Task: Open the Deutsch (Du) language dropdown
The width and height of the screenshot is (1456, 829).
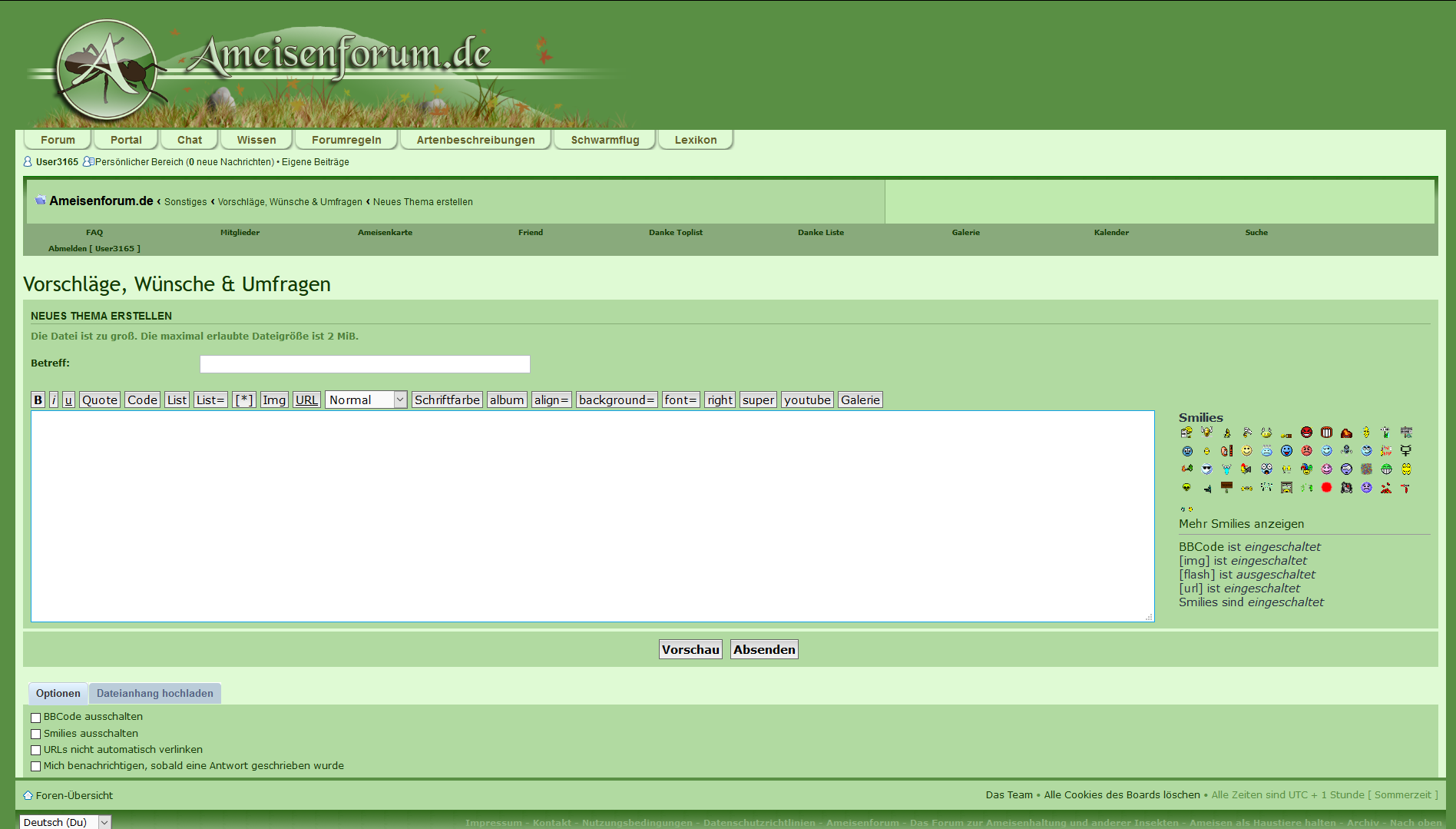Action: pyautogui.click(x=65, y=822)
